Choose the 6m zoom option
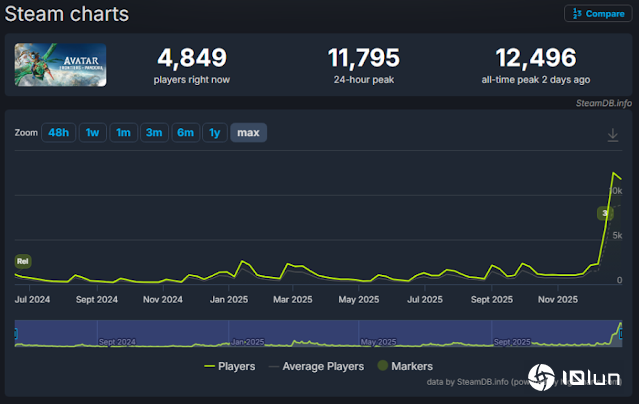 (184, 133)
